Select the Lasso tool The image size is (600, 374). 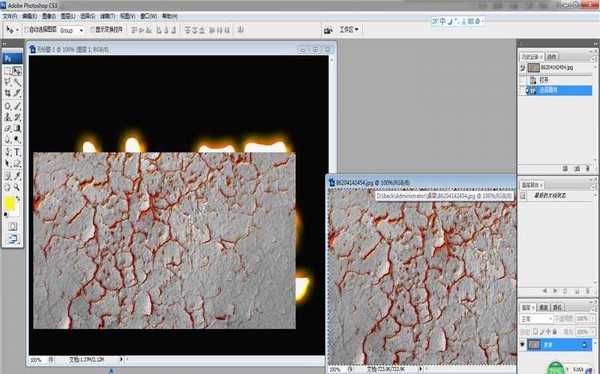click(x=8, y=82)
